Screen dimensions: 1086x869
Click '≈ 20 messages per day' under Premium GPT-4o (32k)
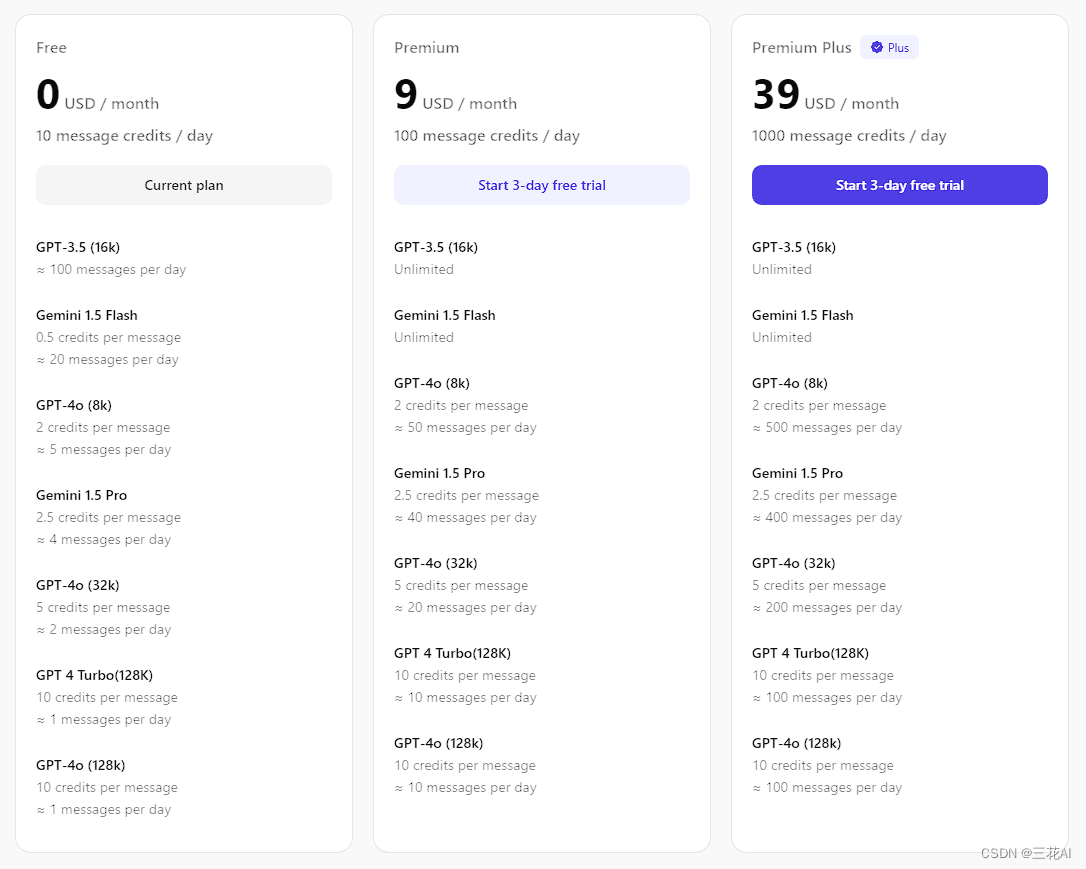point(465,607)
